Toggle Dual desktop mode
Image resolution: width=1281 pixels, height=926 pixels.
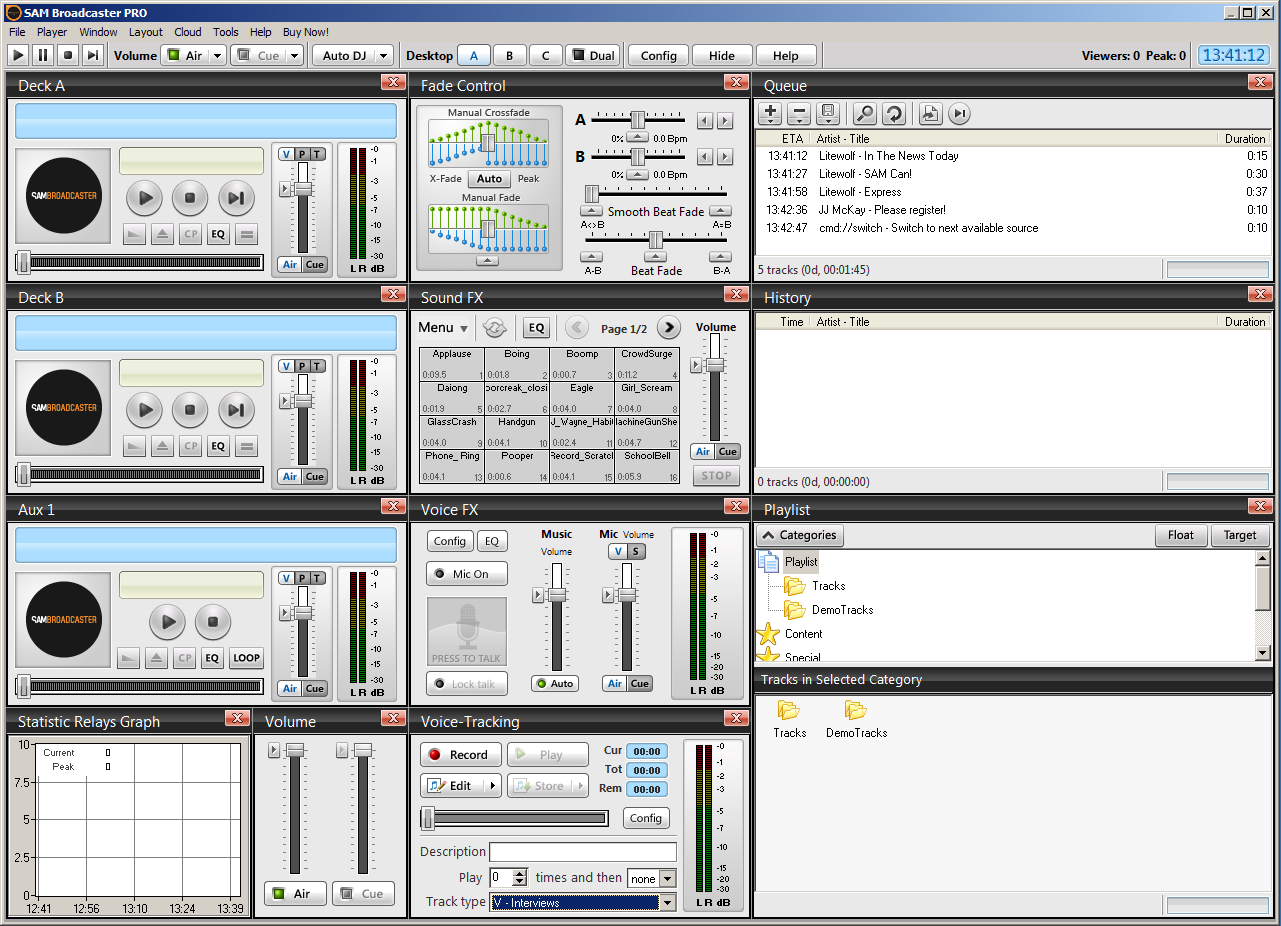pyautogui.click(x=592, y=56)
